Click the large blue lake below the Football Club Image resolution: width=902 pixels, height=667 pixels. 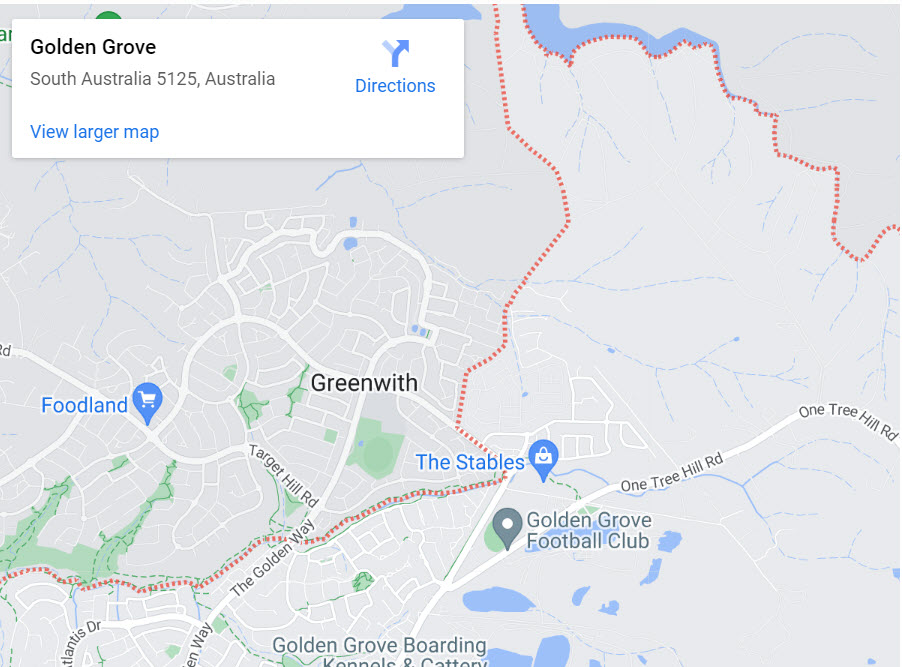[499, 600]
